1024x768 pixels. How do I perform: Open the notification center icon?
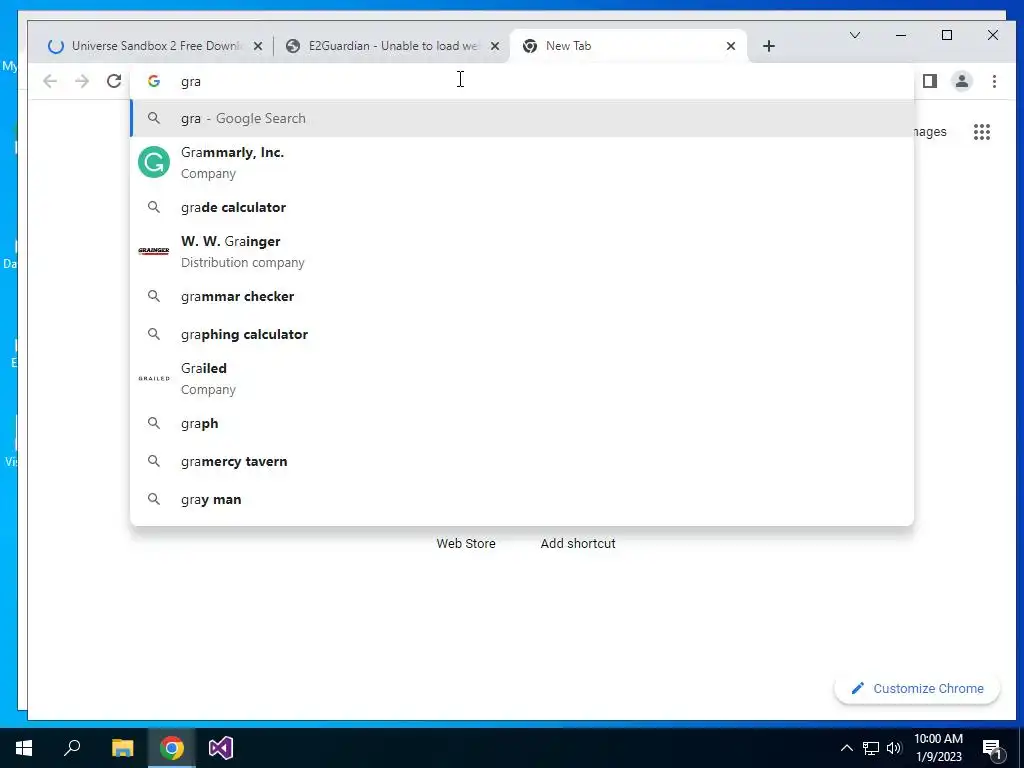click(x=993, y=749)
